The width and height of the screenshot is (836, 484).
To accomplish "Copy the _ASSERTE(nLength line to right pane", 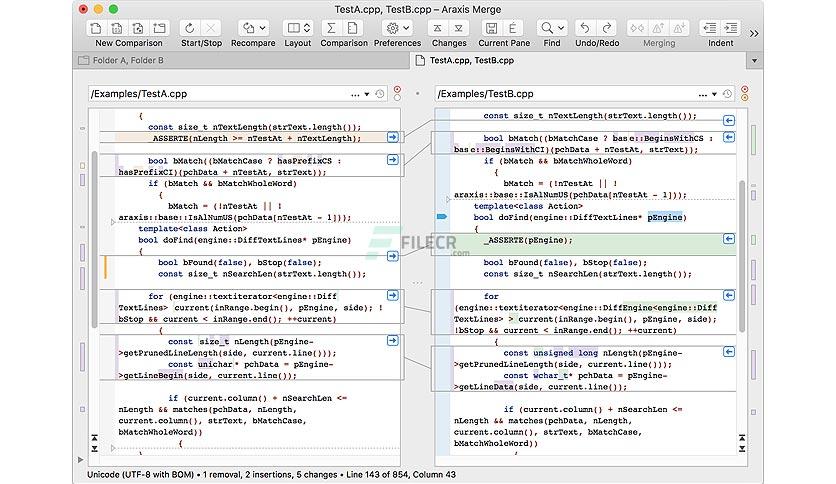I will pos(392,138).
